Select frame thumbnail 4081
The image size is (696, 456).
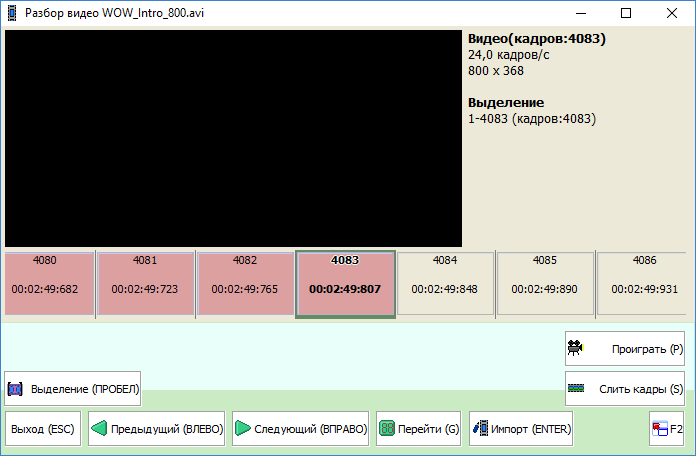pyautogui.click(x=146, y=284)
